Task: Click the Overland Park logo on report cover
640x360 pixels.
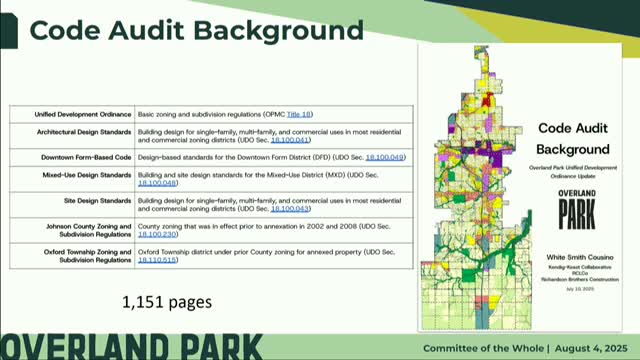Action: (x=577, y=209)
